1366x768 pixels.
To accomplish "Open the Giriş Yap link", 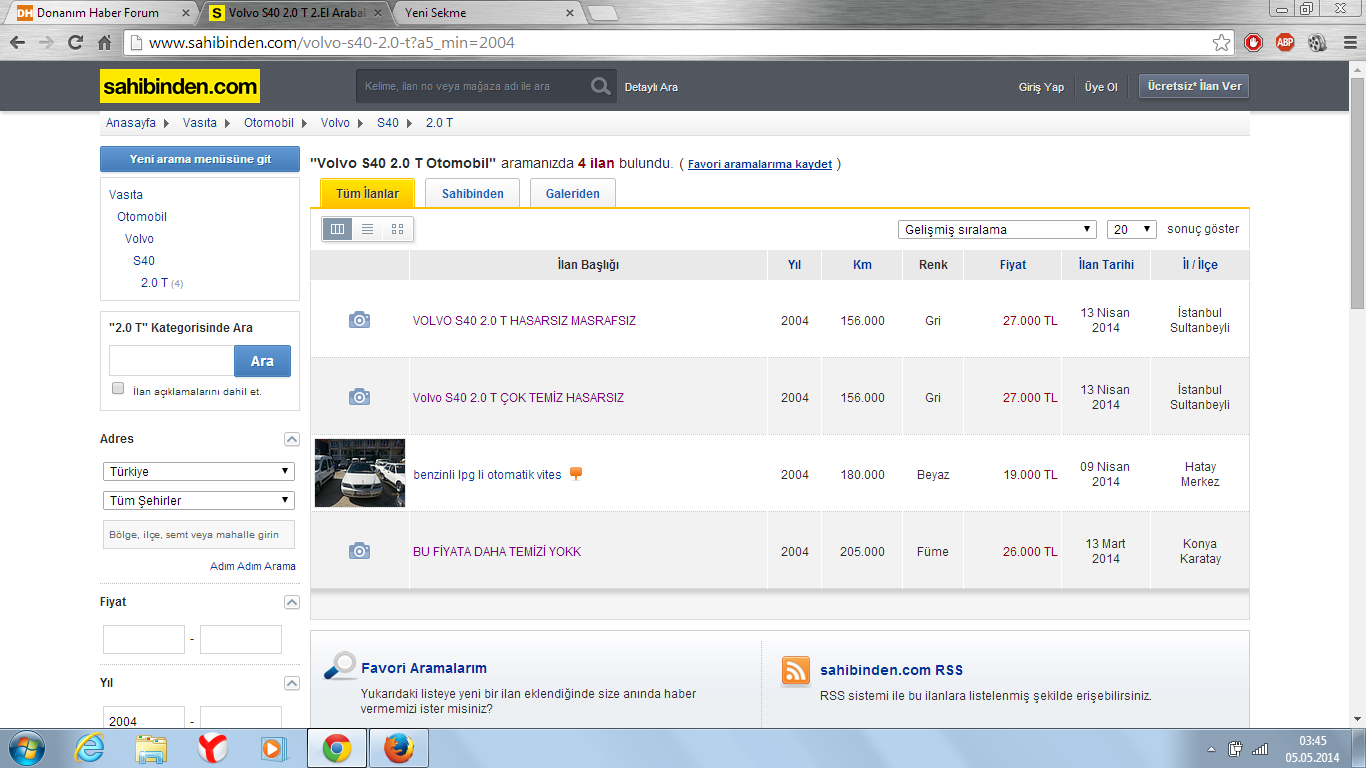I will tap(1041, 87).
